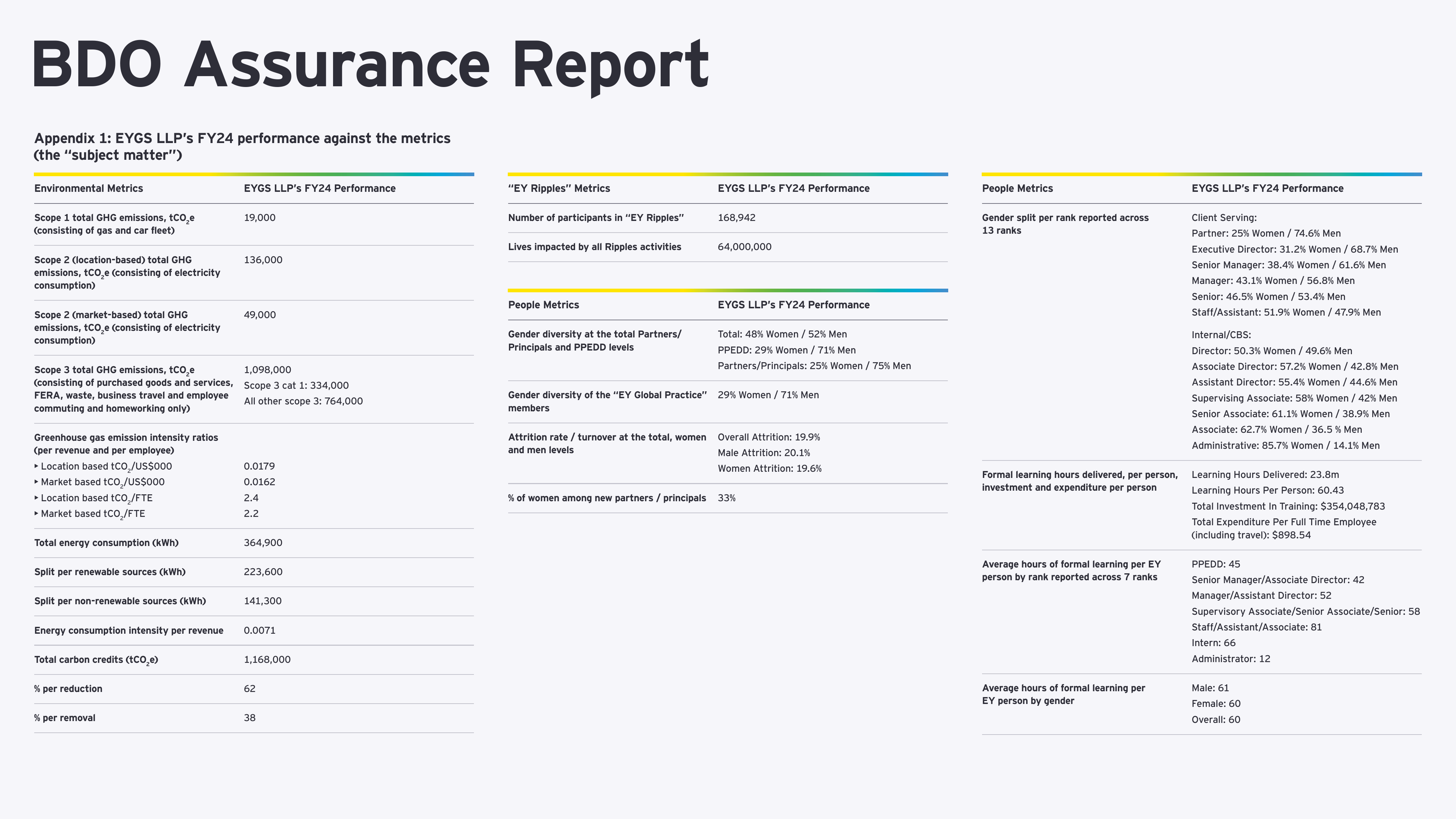The width and height of the screenshot is (1456, 819).
Task: Select renewable sources value '223,600'
Action: tap(263, 572)
